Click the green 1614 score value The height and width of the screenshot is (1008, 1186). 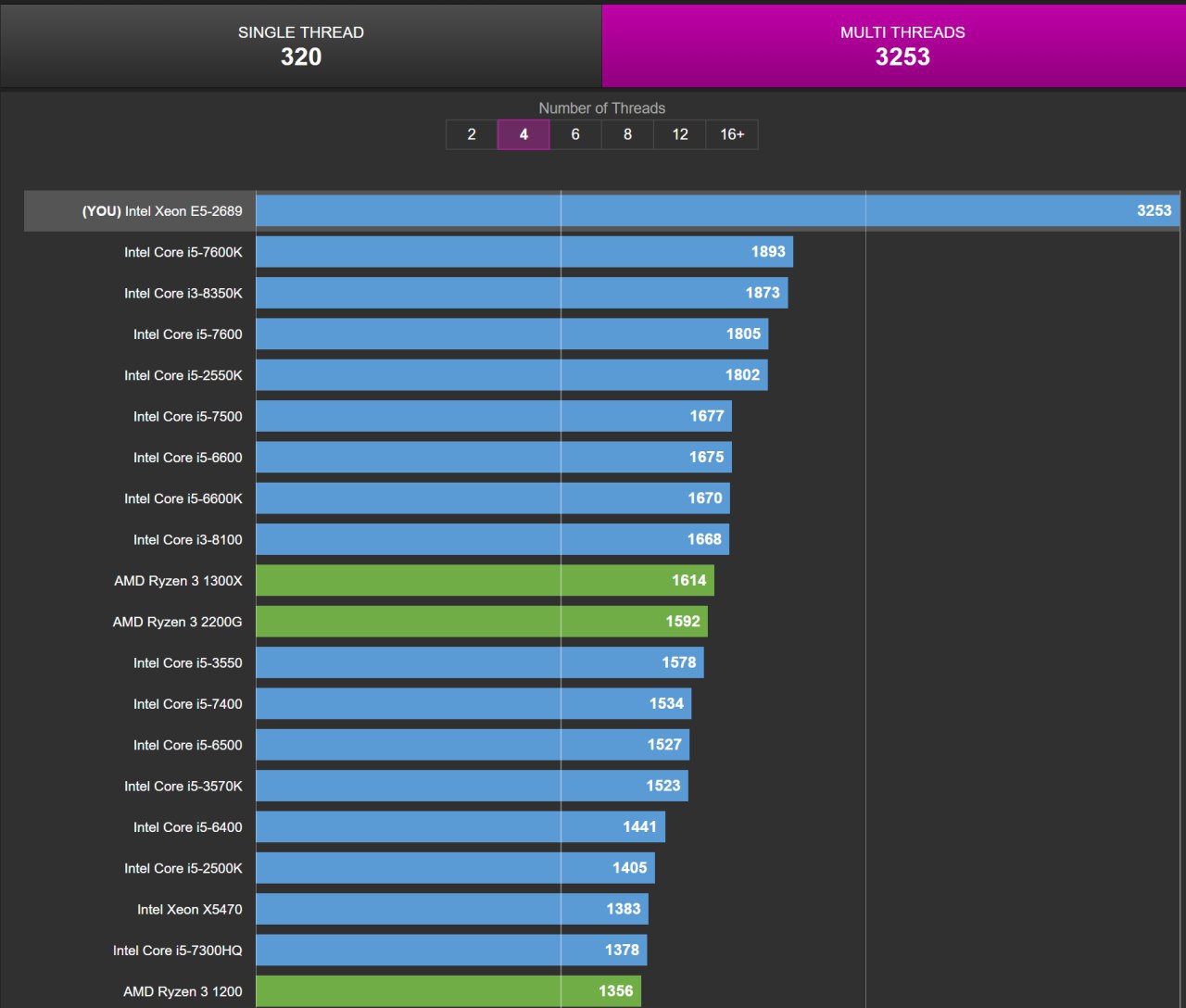pos(689,580)
